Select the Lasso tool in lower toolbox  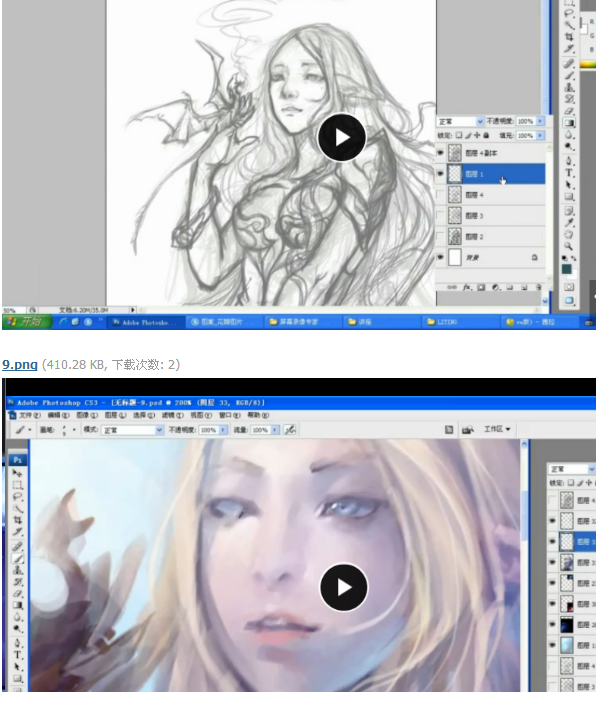[17, 497]
